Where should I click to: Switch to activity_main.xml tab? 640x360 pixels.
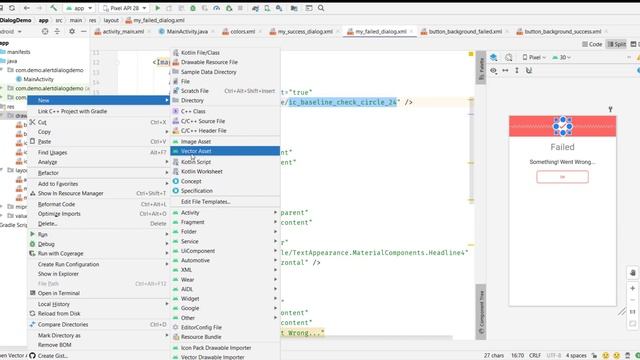123,31
